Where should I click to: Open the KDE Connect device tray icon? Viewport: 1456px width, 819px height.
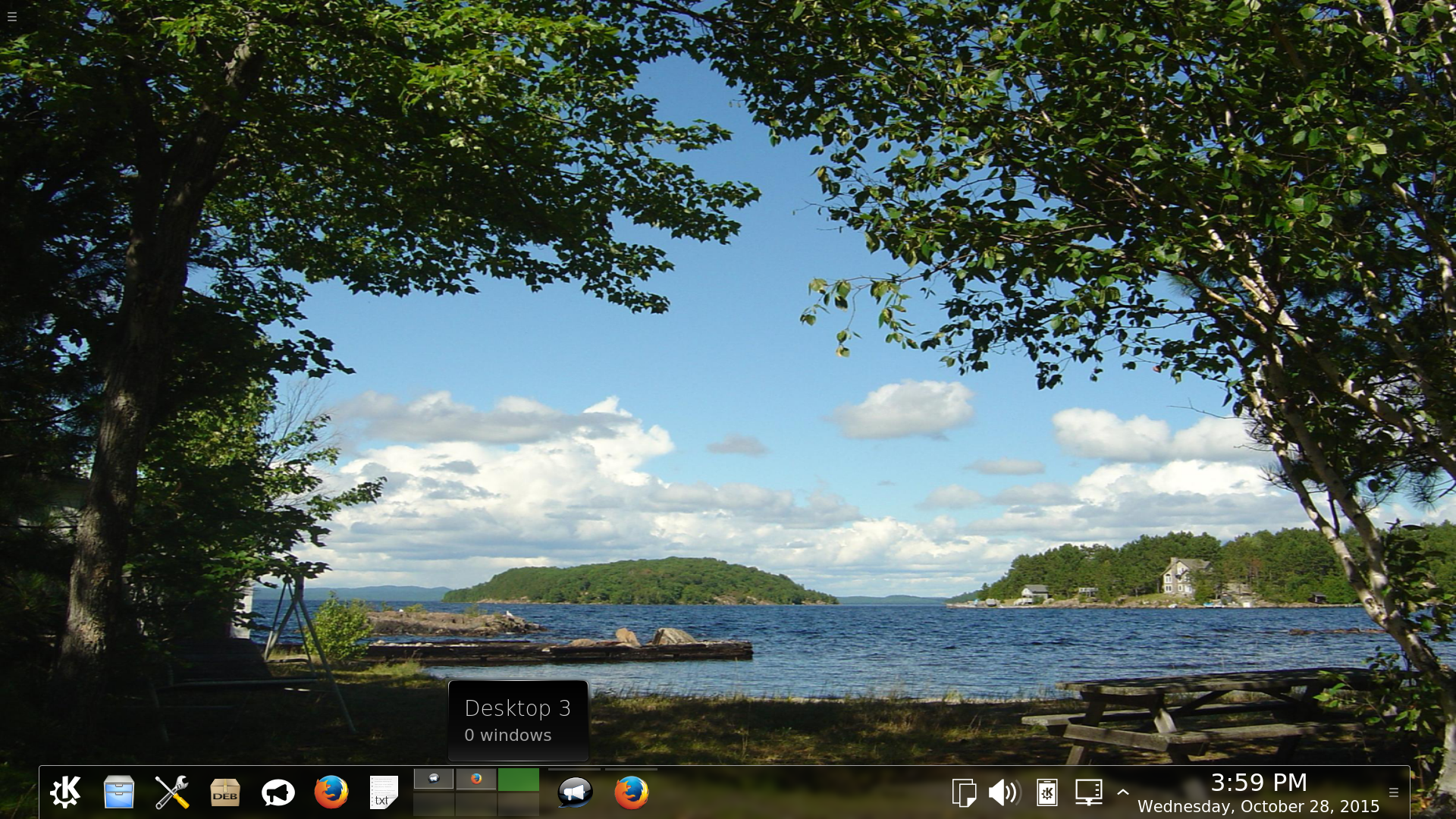click(1047, 792)
